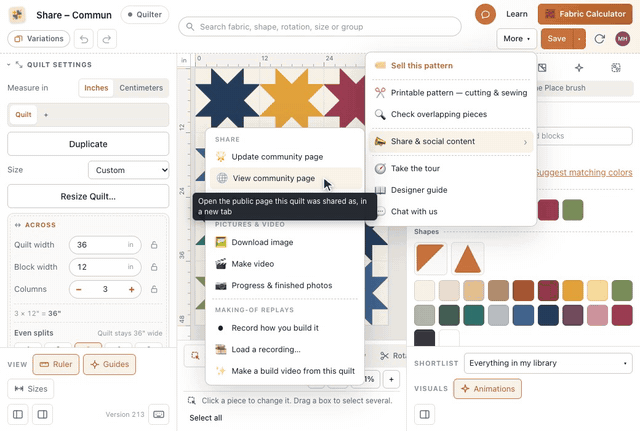Open the Variations panel
The height and width of the screenshot is (431, 640).
39,39
